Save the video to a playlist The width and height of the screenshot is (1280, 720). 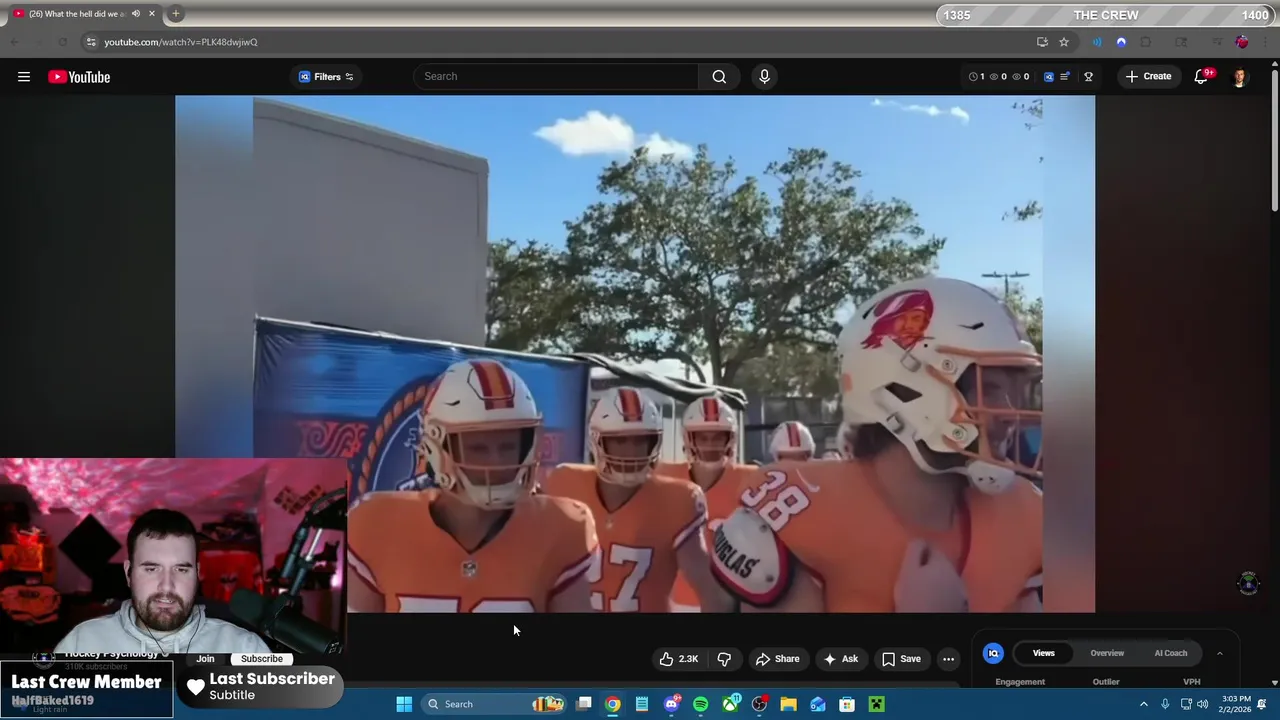901,659
